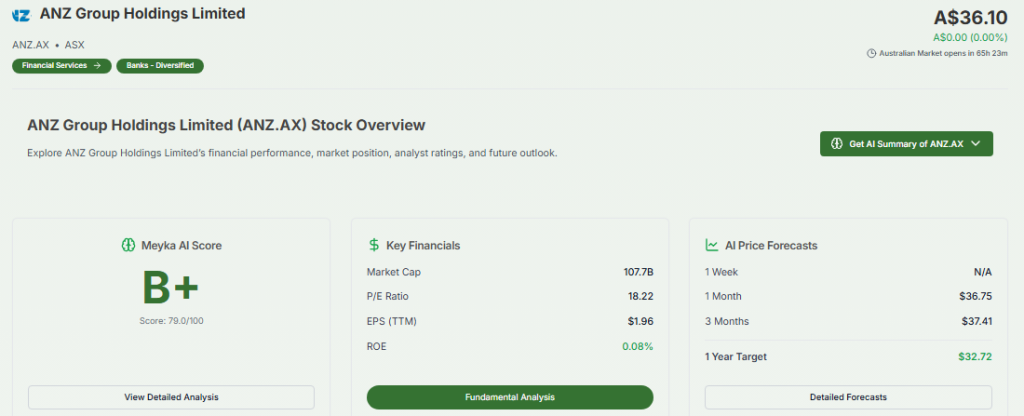Click the B+ score grade
1024x416 pixels.
171,289
